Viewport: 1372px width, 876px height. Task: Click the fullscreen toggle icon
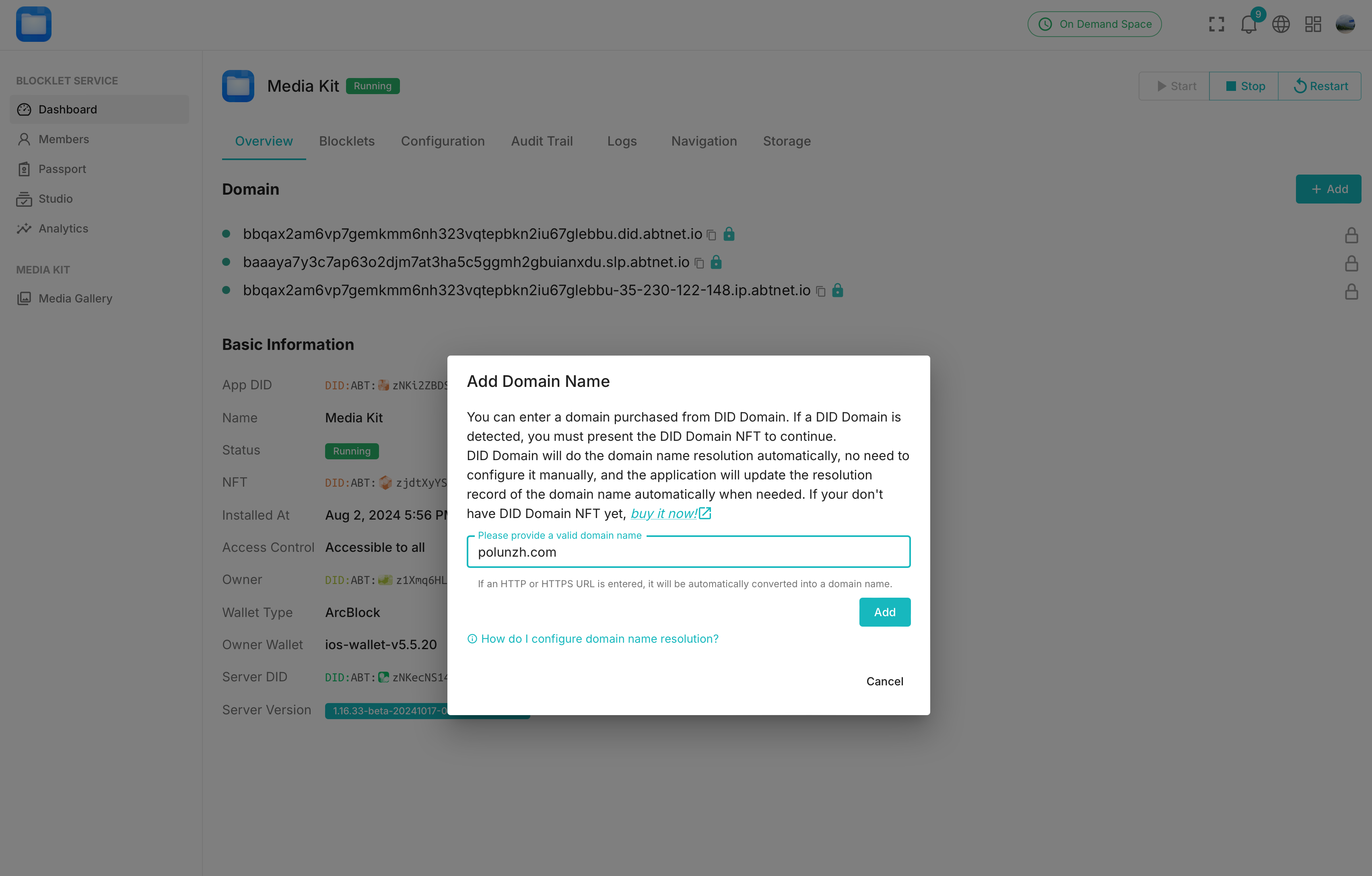pyautogui.click(x=1216, y=24)
